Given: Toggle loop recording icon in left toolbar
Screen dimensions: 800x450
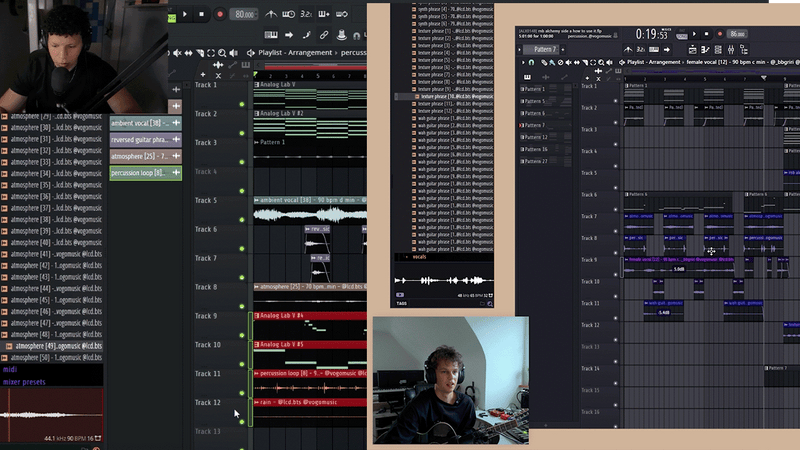Looking at the screenshot, I should click(342, 14).
